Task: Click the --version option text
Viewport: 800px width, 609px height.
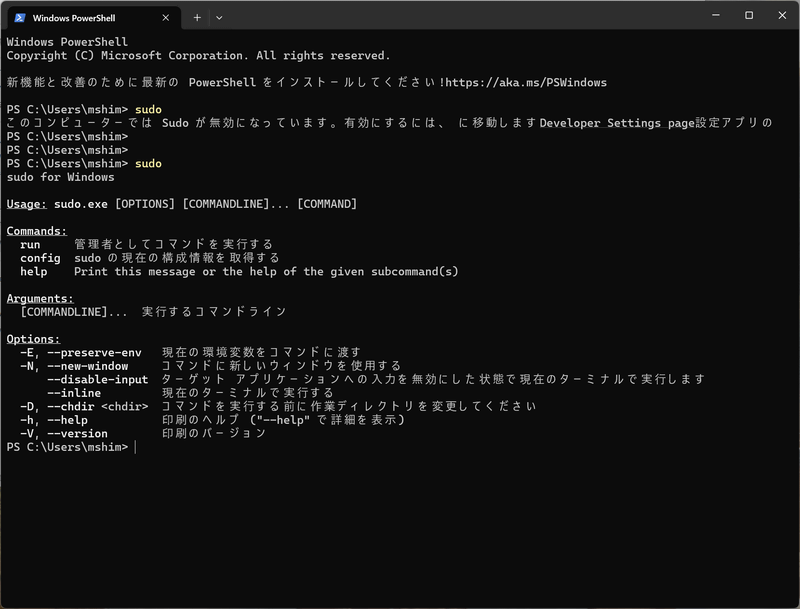Action: pos(77,433)
